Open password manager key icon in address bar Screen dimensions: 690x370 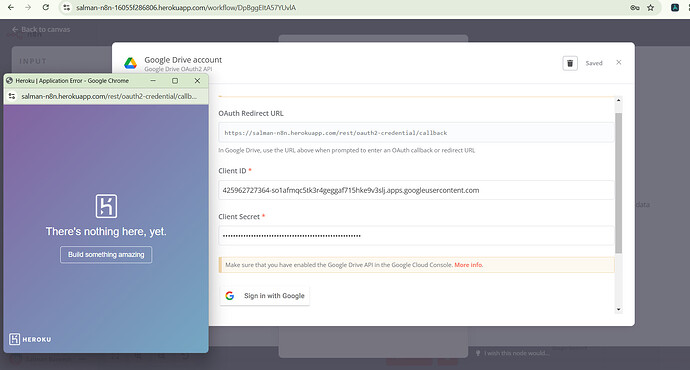[635, 7]
